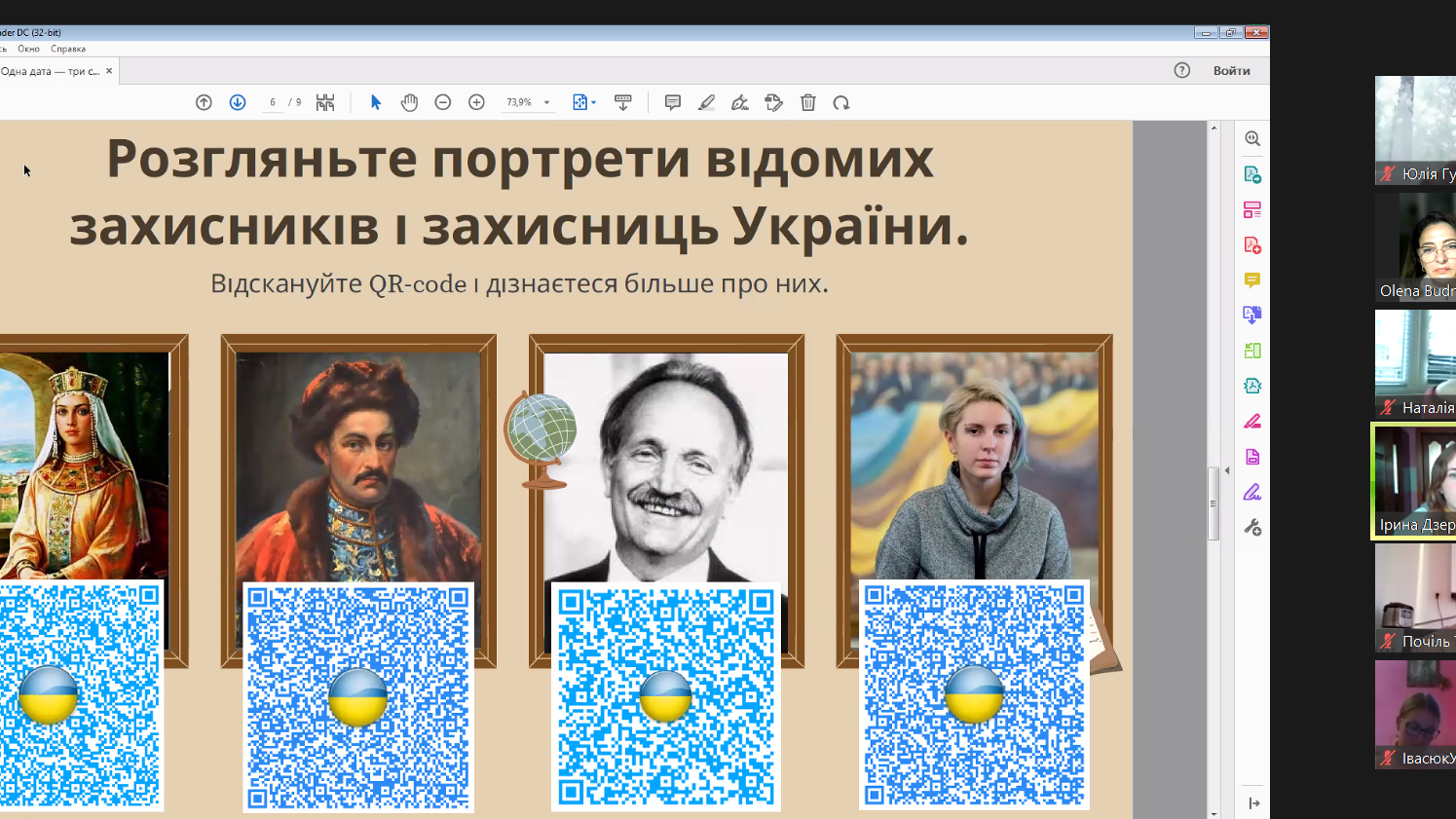The height and width of the screenshot is (819, 1456).
Task: Activate the Hand pan tool
Action: pos(409,102)
